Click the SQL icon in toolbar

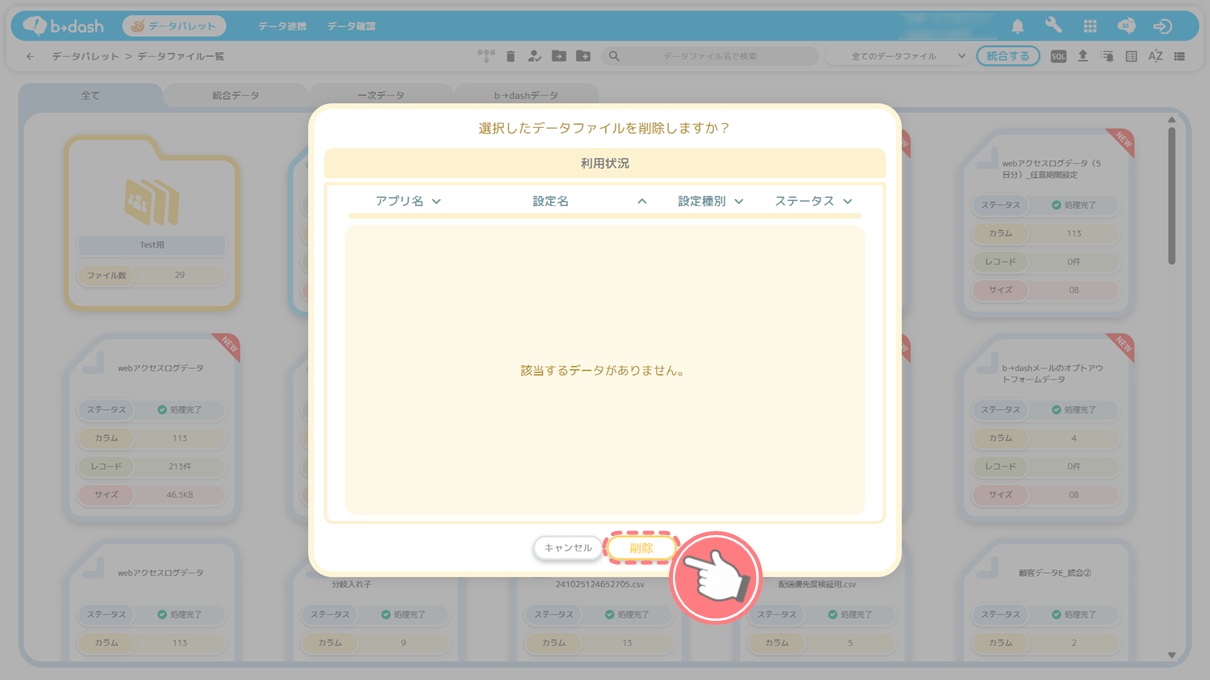[1058, 57]
